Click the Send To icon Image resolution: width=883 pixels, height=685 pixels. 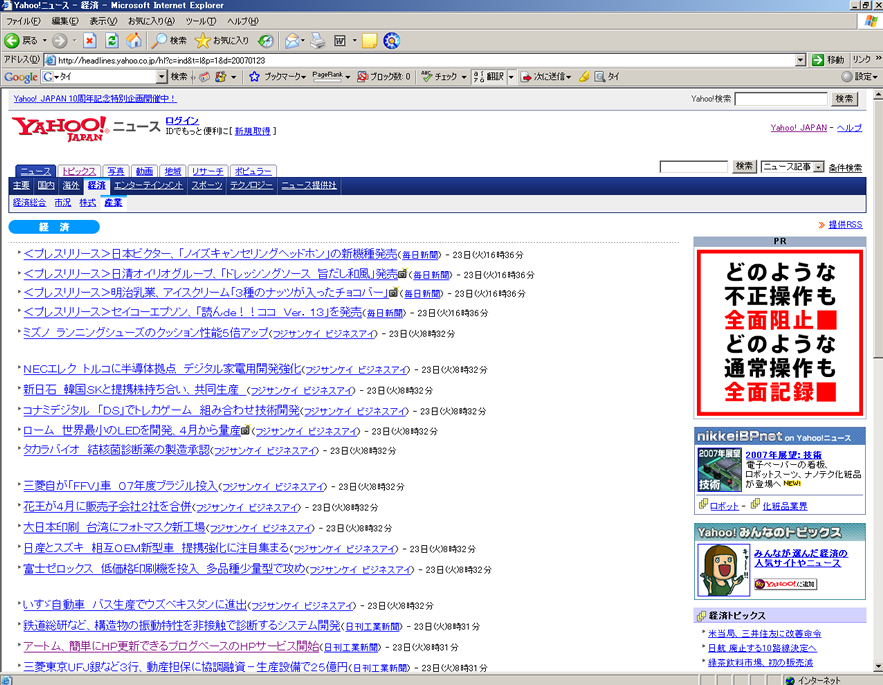(526, 77)
